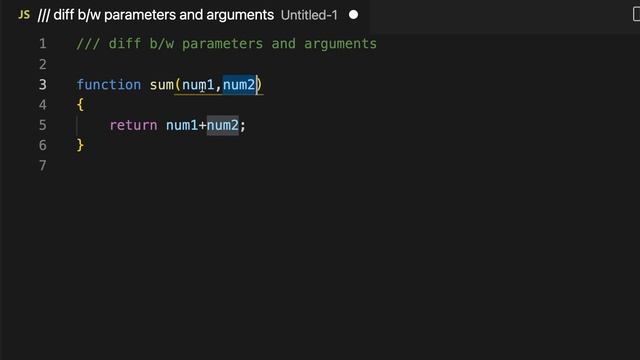Viewport: 640px width, 360px height.
Task: Click line number 4 in the gutter
Action: pyautogui.click(x=42, y=105)
